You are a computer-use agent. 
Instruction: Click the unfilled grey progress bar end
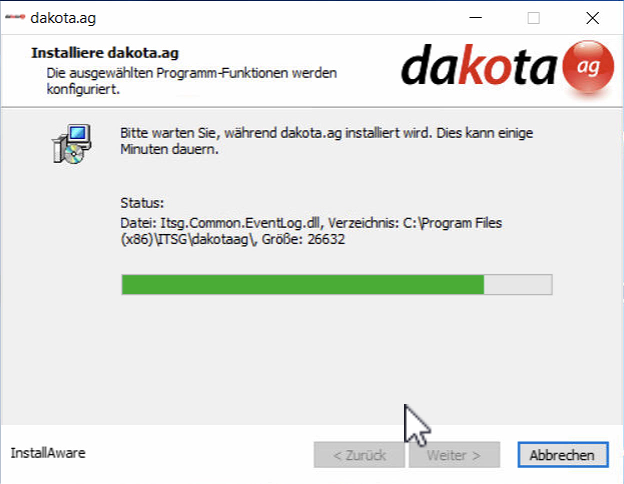518,285
